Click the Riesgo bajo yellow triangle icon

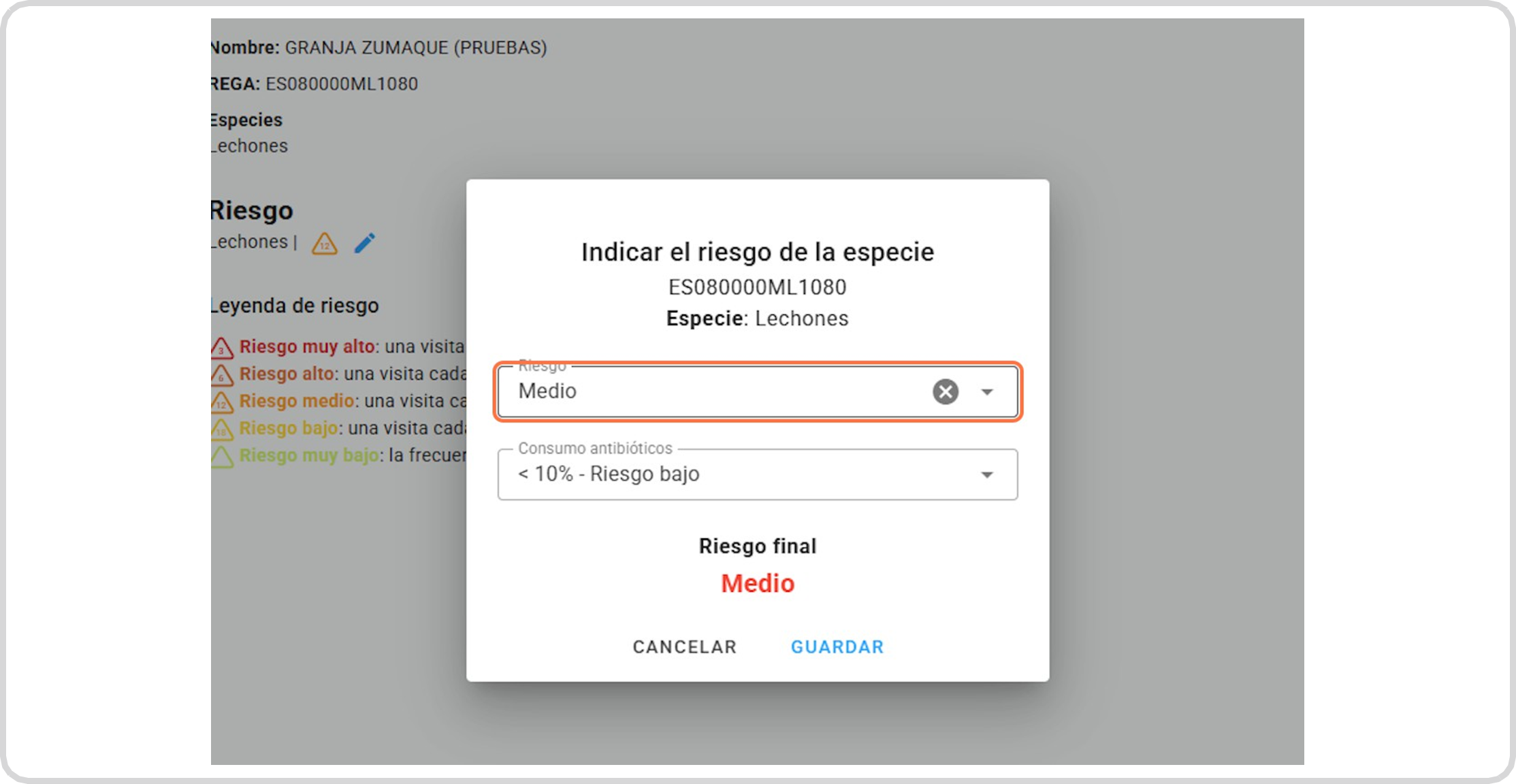222,429
